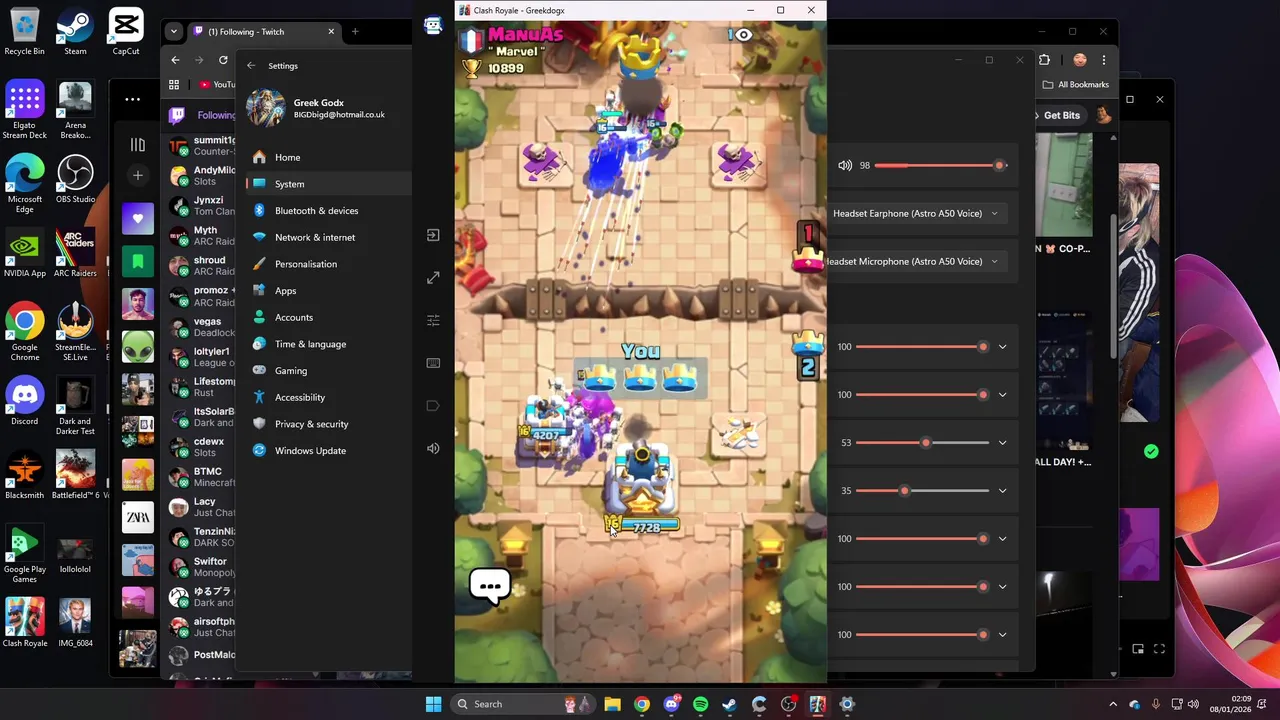This screenshot has height=720, width=1280.
Task: Click the exit icon in game sidebar
Action: pos(433,235)
